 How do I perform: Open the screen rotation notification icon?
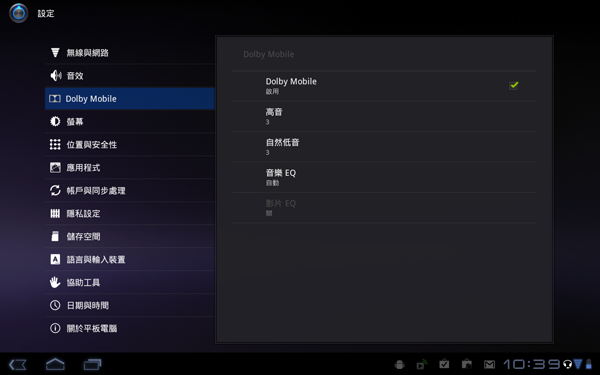[x=422, y=364]
